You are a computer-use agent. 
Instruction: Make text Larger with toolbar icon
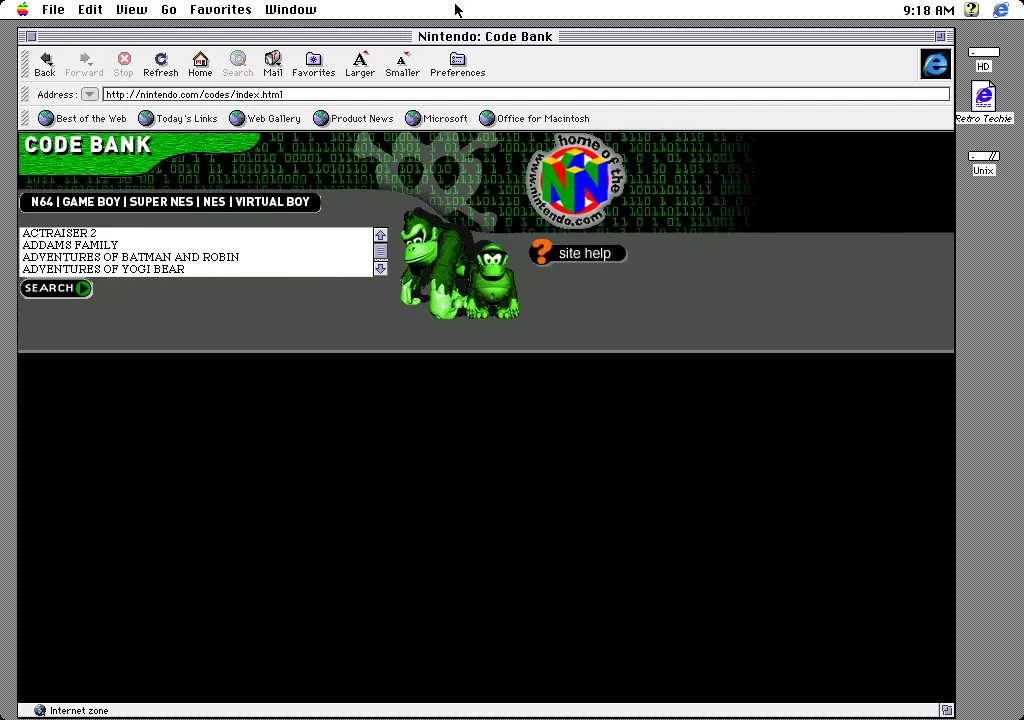coord(360,64)
